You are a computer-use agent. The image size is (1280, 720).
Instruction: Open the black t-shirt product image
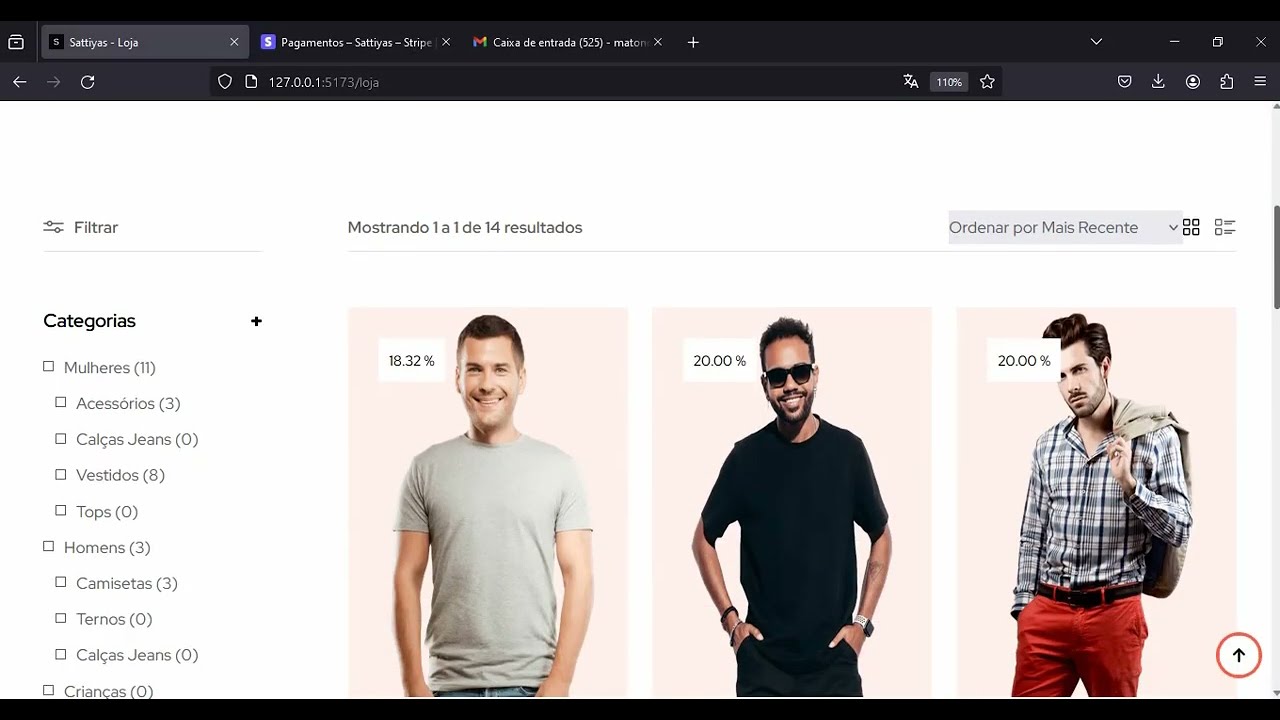coord(792,502)
